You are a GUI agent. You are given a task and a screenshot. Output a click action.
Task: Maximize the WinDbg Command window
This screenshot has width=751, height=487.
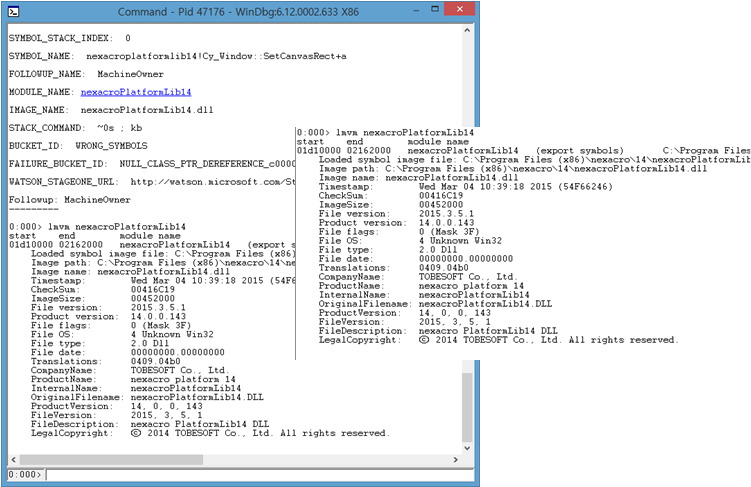click(435, 9)
